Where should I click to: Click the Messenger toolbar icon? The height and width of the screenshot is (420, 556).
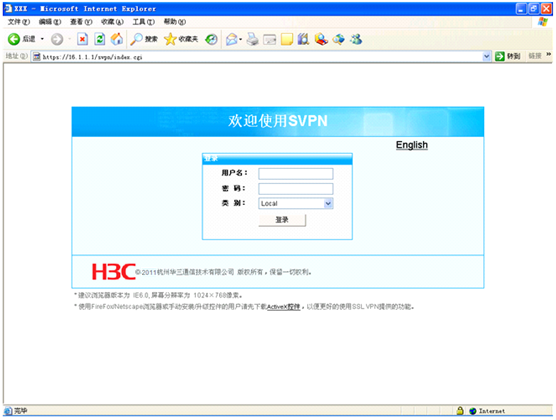click(321, 39)
